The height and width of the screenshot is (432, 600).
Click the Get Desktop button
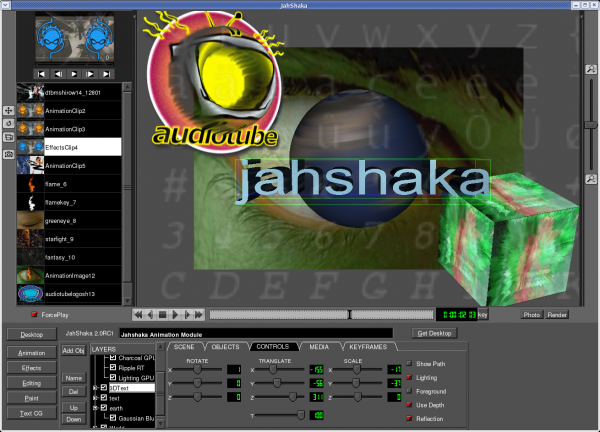pos(434,333)
